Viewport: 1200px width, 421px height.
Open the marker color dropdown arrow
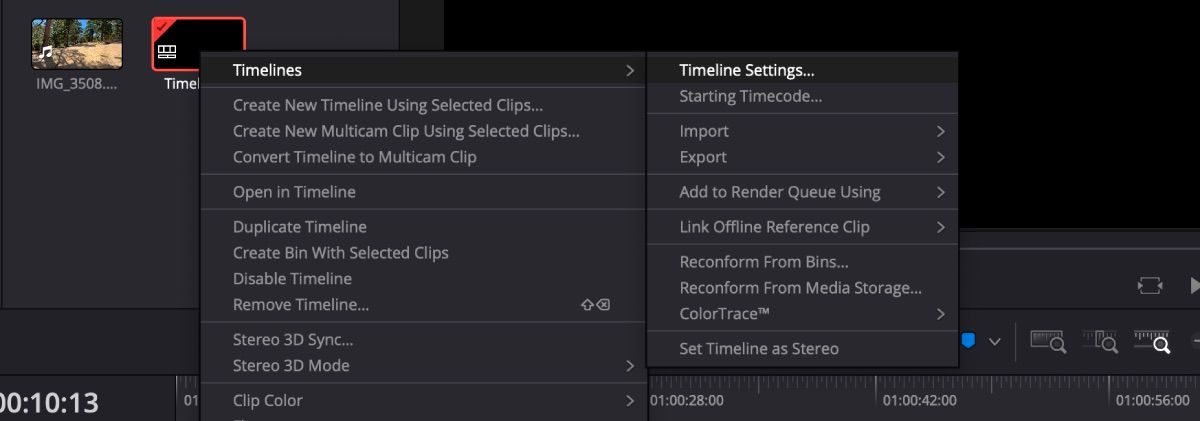(994, 341)
